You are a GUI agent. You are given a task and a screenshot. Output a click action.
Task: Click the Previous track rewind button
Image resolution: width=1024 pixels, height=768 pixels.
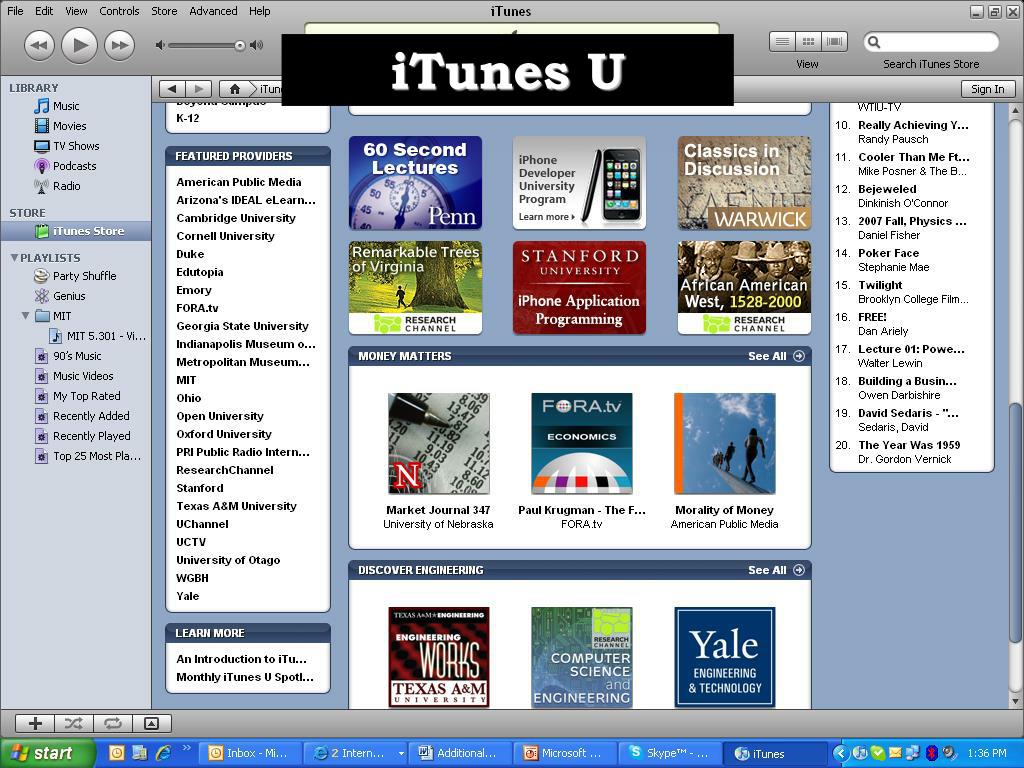39,45
